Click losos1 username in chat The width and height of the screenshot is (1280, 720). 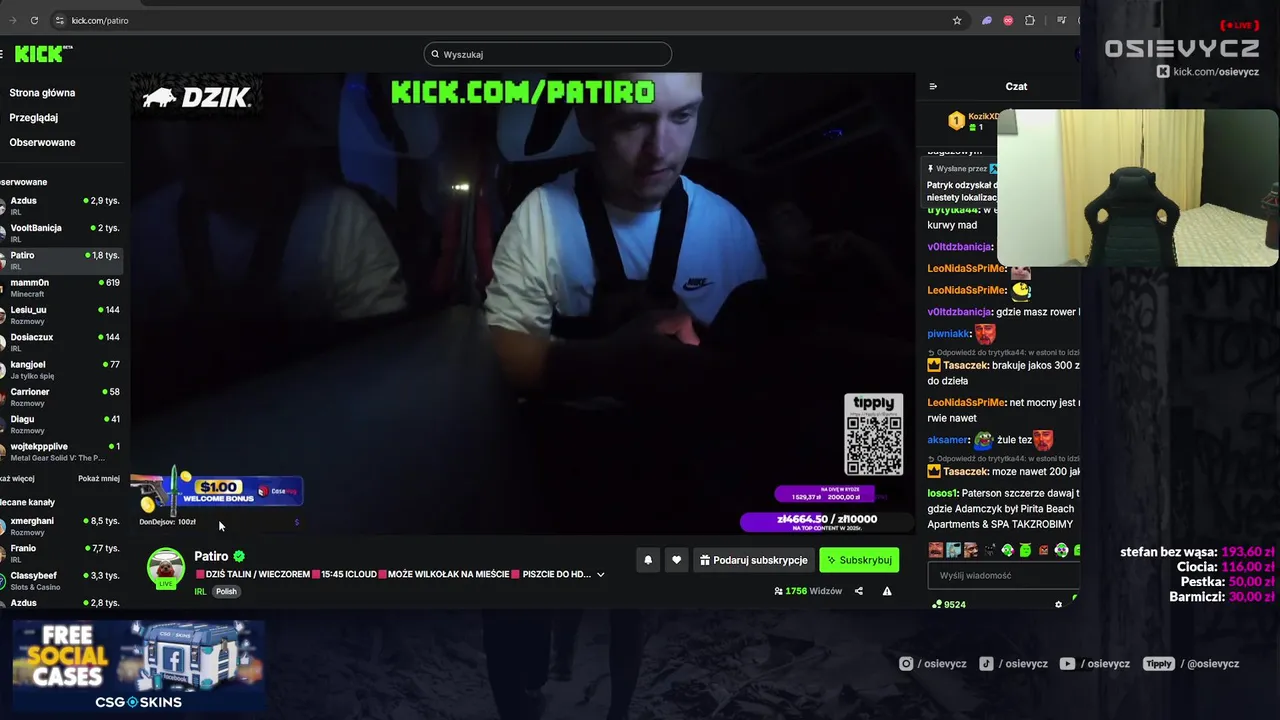click(x=942, y=493)
